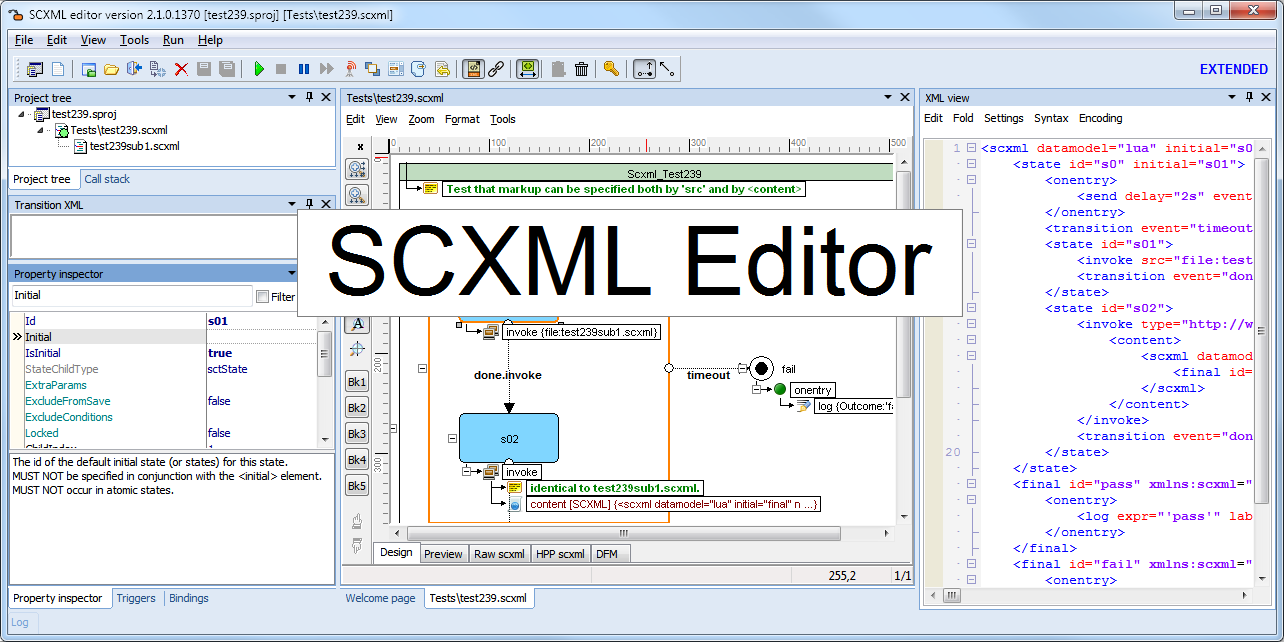Click the EXTENDED mode label
Viewport: 1284px width, 642px height.
(1233, 68)
